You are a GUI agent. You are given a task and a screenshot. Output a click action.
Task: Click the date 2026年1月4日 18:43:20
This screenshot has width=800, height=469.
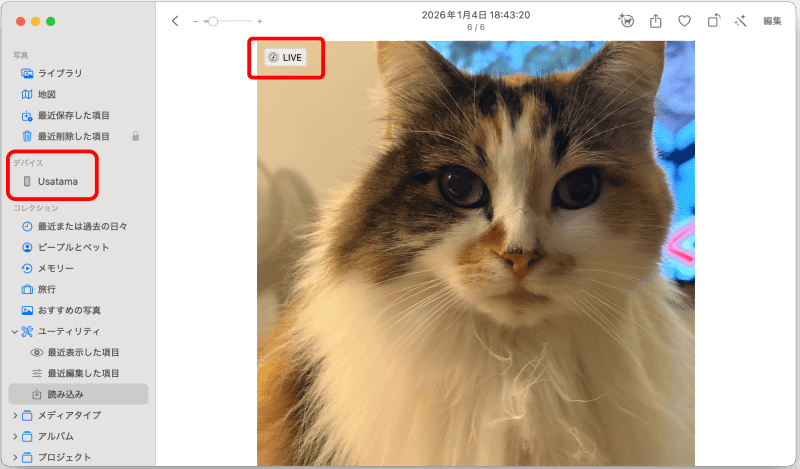[476, 15]
